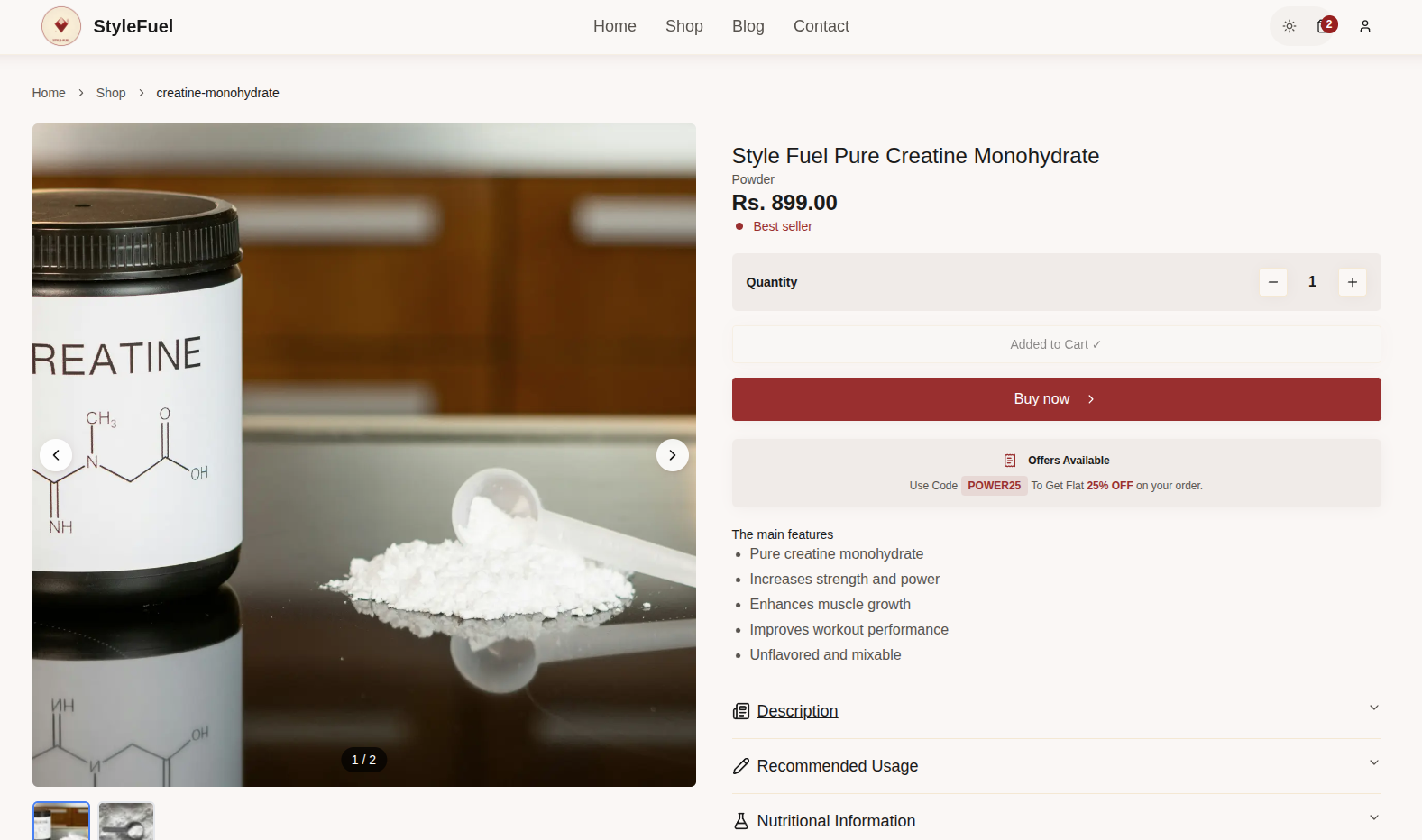This screenshot has width=1422, height=840.
Task: Click the Offers Available receipt icon
Action: click(x=1010, y=461)
